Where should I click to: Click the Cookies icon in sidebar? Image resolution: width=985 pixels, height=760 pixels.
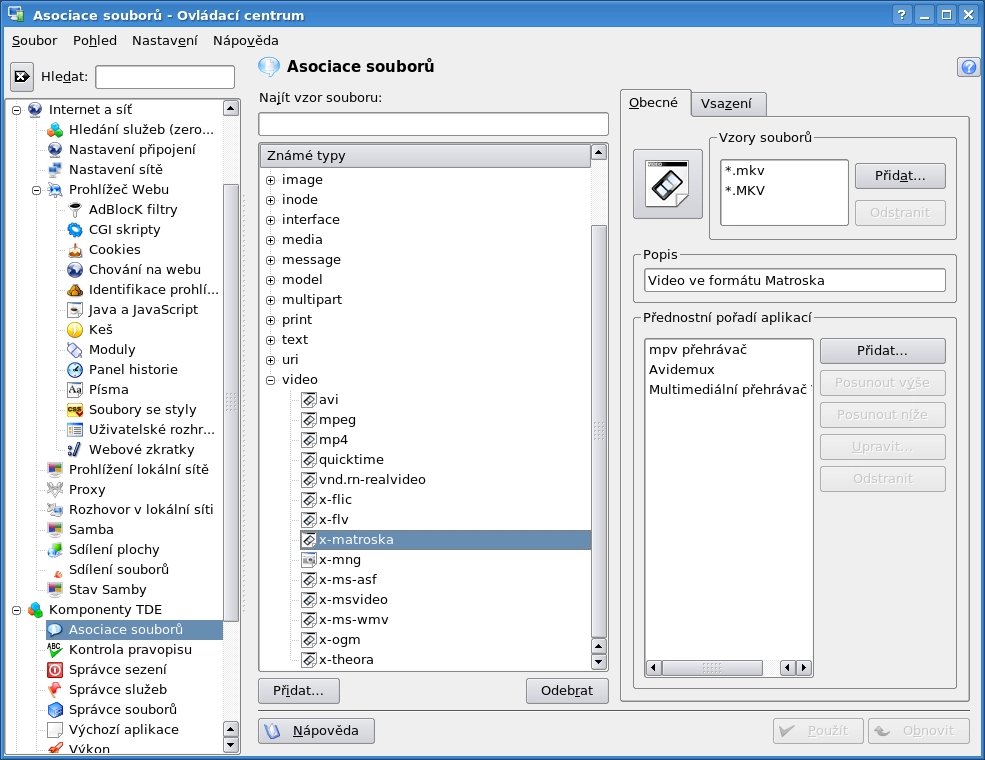pos(75,249)
